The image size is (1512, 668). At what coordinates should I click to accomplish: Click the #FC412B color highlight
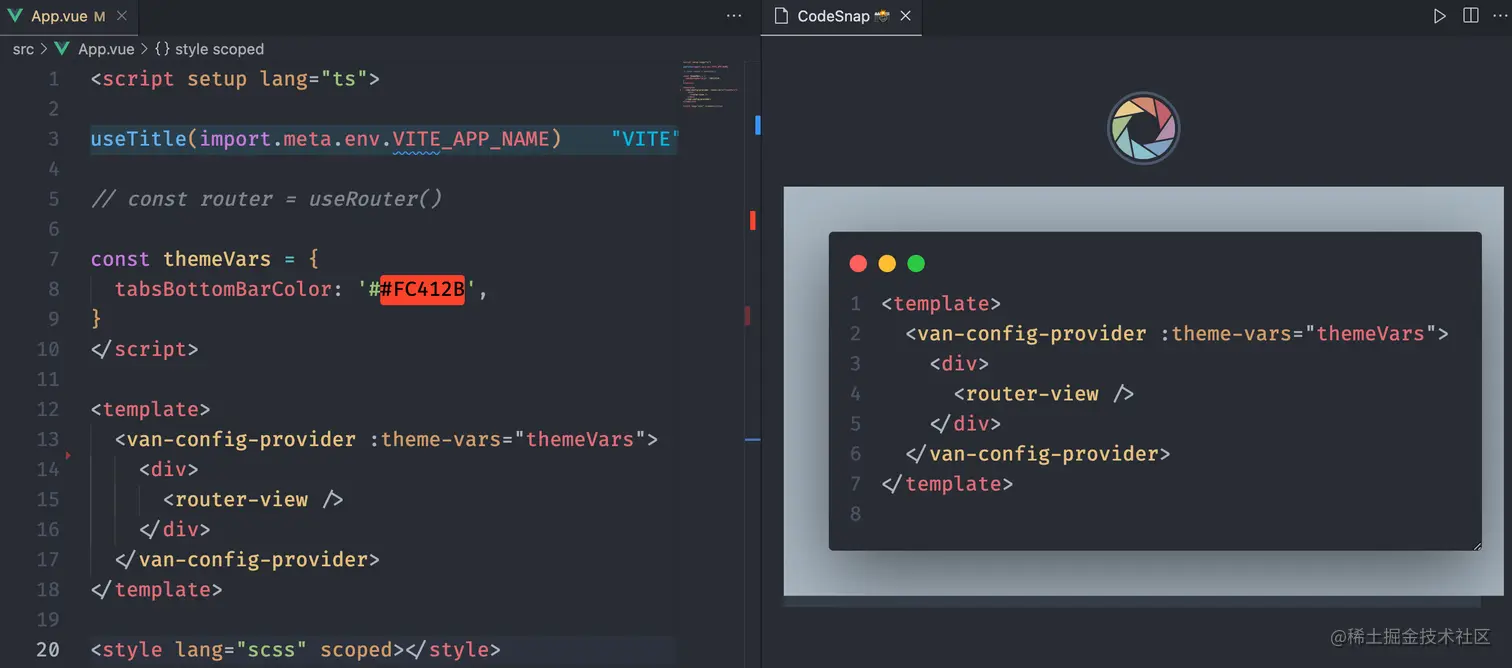pos(422,289)
